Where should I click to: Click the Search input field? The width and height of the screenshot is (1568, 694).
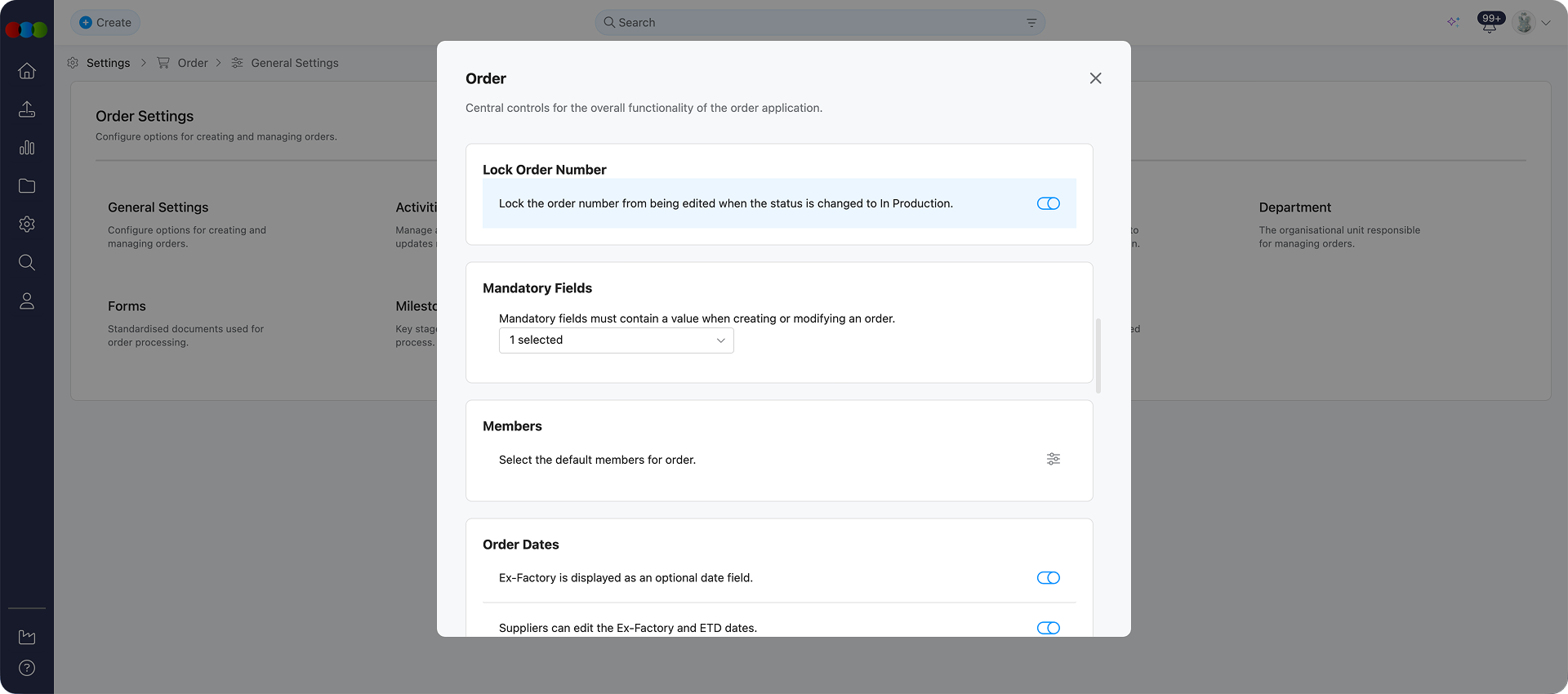pyautogui.click(x=817, y=23)
